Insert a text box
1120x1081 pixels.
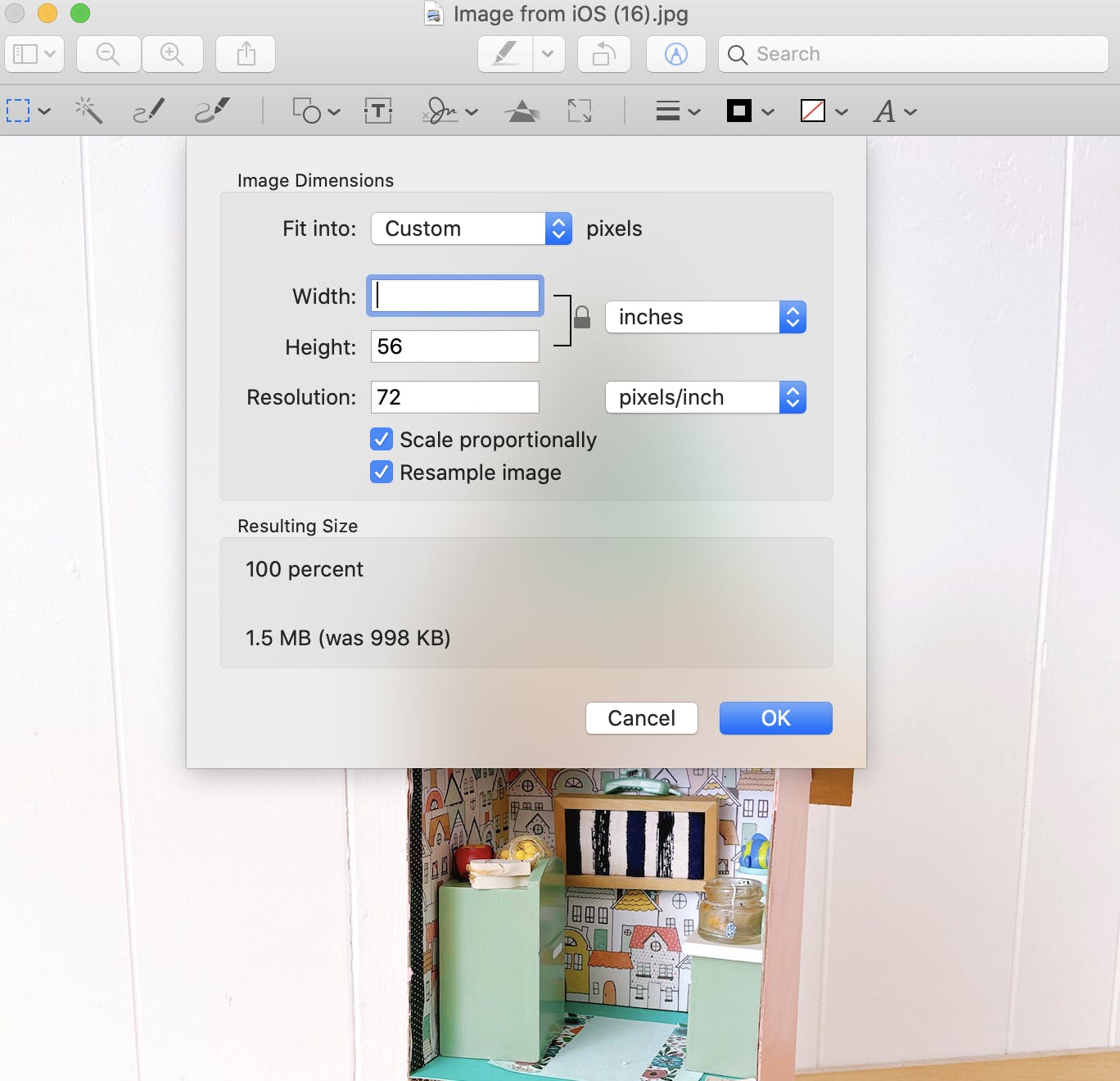pyautogui.click(x=377, y=111)
